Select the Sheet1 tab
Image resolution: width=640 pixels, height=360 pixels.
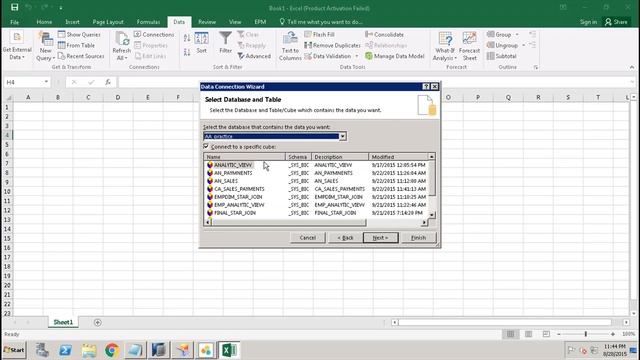(63, 322)
